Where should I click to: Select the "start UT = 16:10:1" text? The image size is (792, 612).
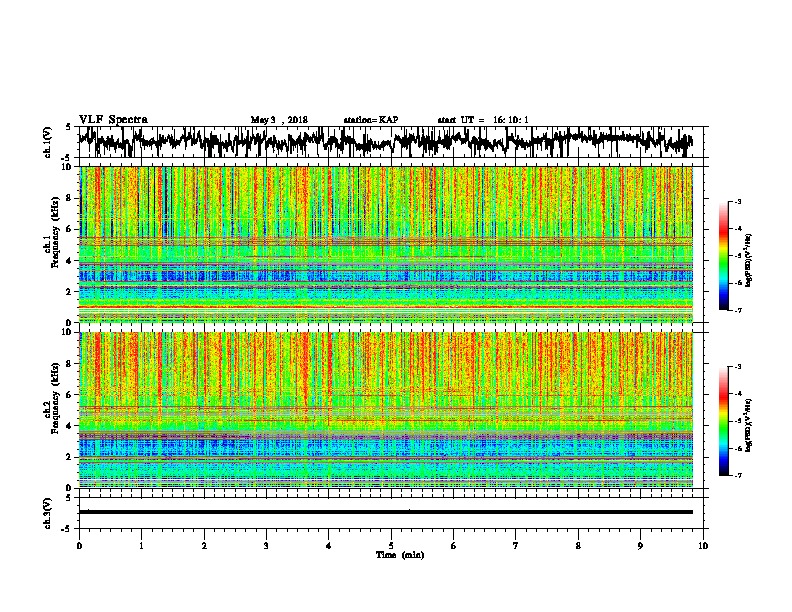[x=483, y=120]
